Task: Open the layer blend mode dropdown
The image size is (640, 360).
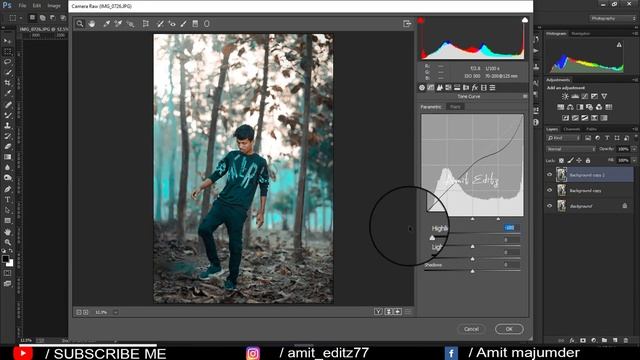Action: coord(571,149)
